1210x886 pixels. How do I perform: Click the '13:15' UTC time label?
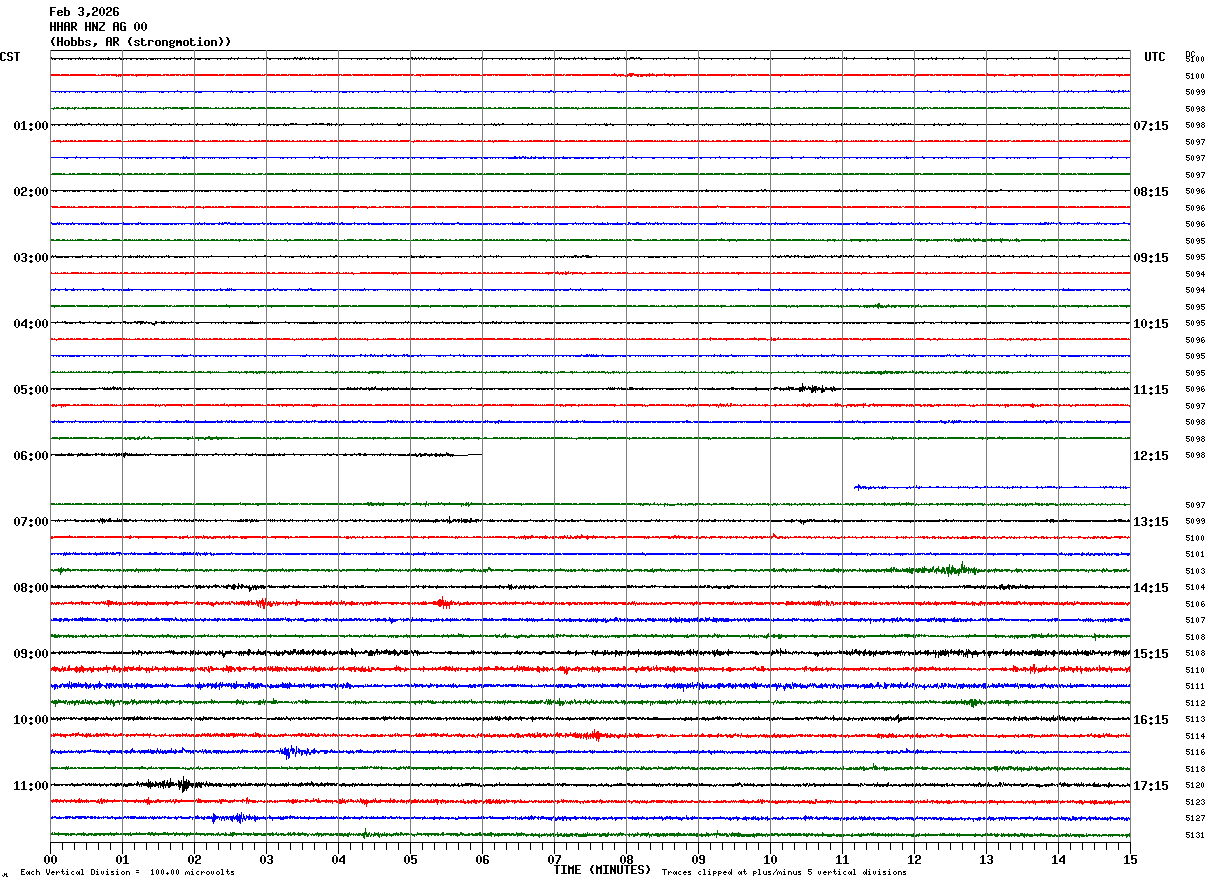[1151, 522]
